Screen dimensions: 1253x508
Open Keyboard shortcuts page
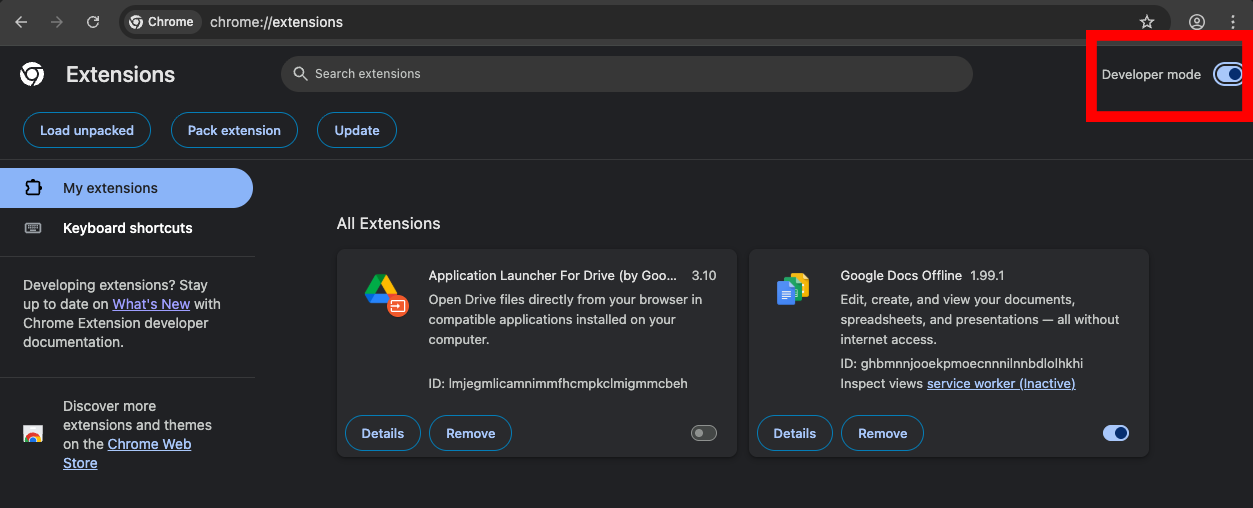coord(126,228)
